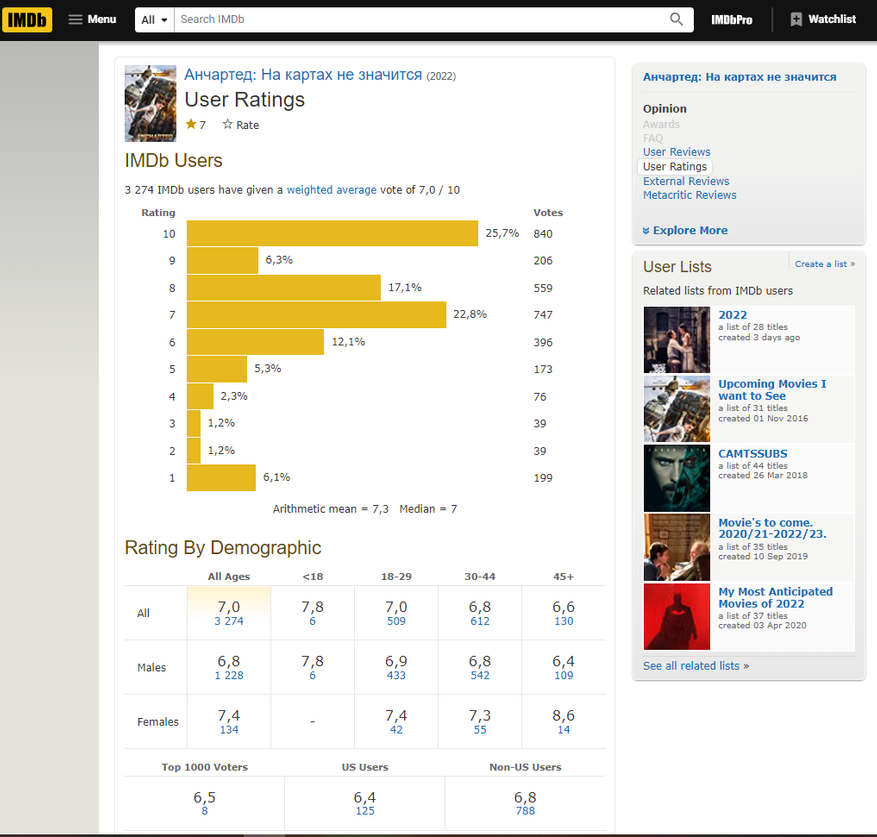Click the rating 7 bar
This screenshot has height=837, width=877.
coord(316,315)
